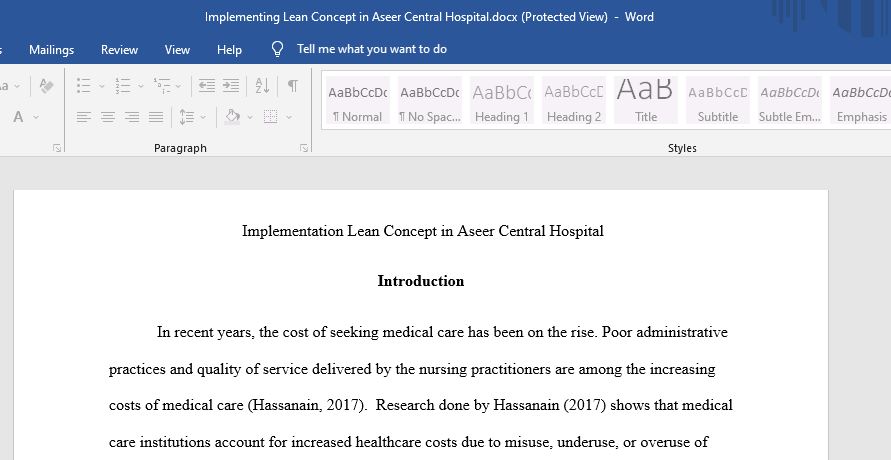This screenshot has width=891, height=460.
Task: Click the Increase Indent icon
Action: pos(231,86)
